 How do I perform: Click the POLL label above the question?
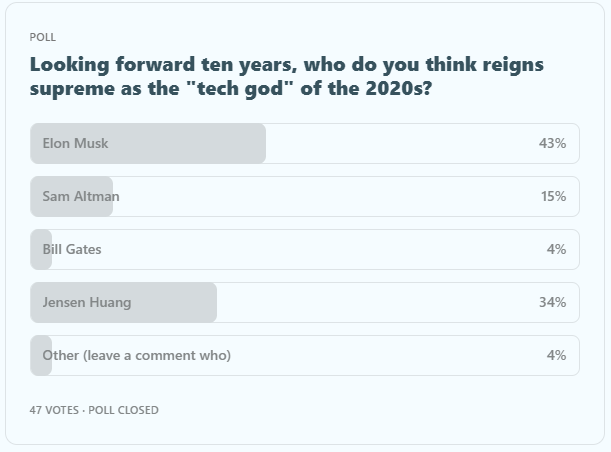pyautogui.click(x=43, y=37)
